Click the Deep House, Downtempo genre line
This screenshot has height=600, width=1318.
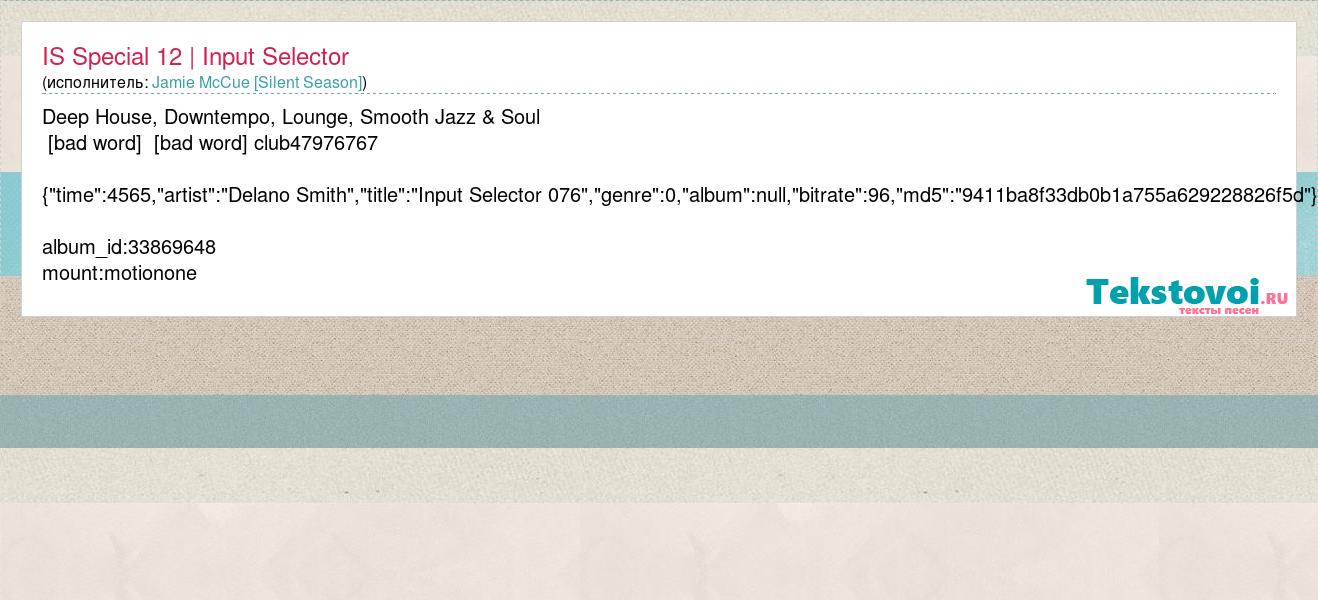pyautogui.click(x=291, y=117)
